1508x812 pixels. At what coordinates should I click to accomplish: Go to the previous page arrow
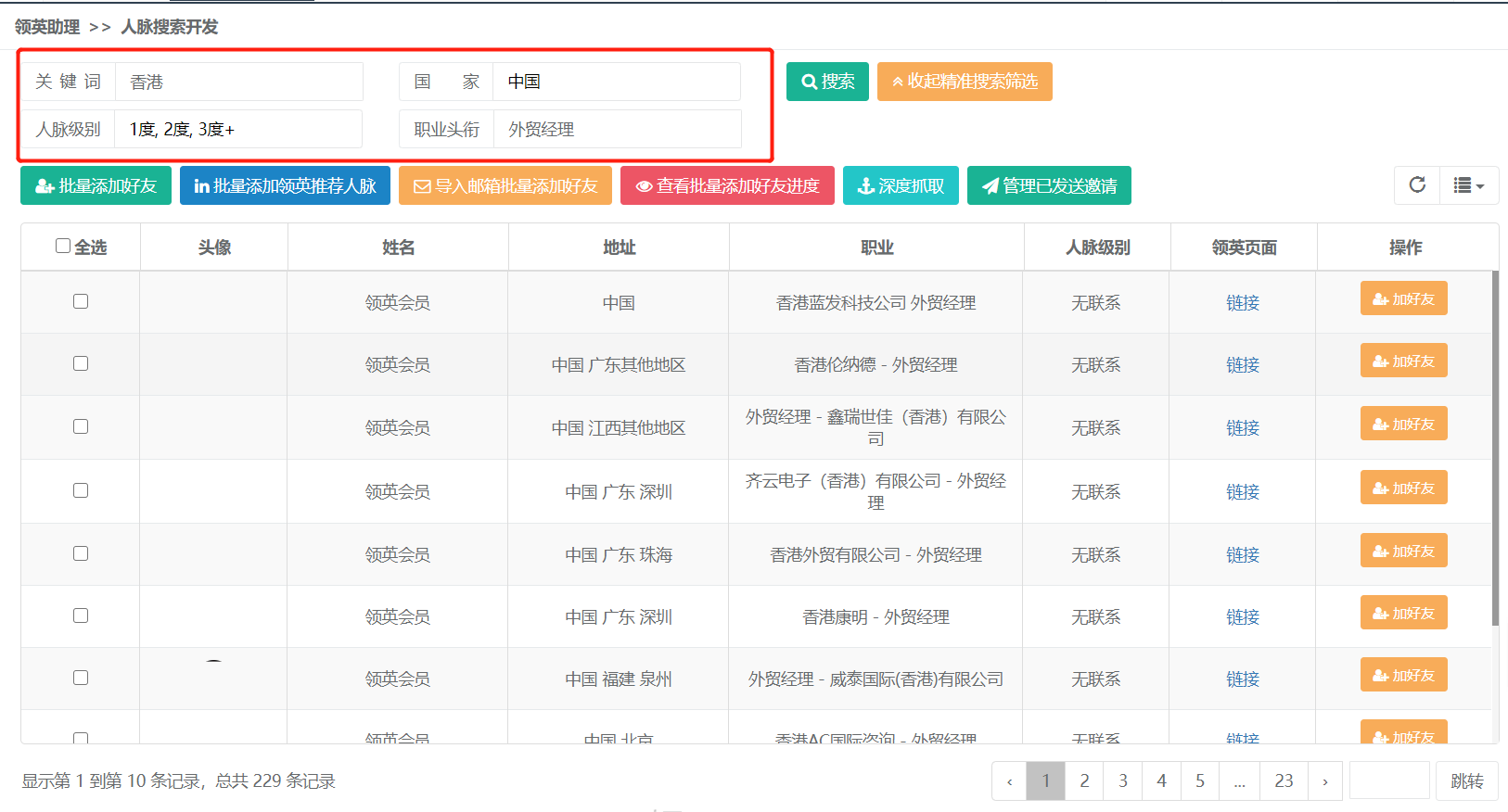1009,780
